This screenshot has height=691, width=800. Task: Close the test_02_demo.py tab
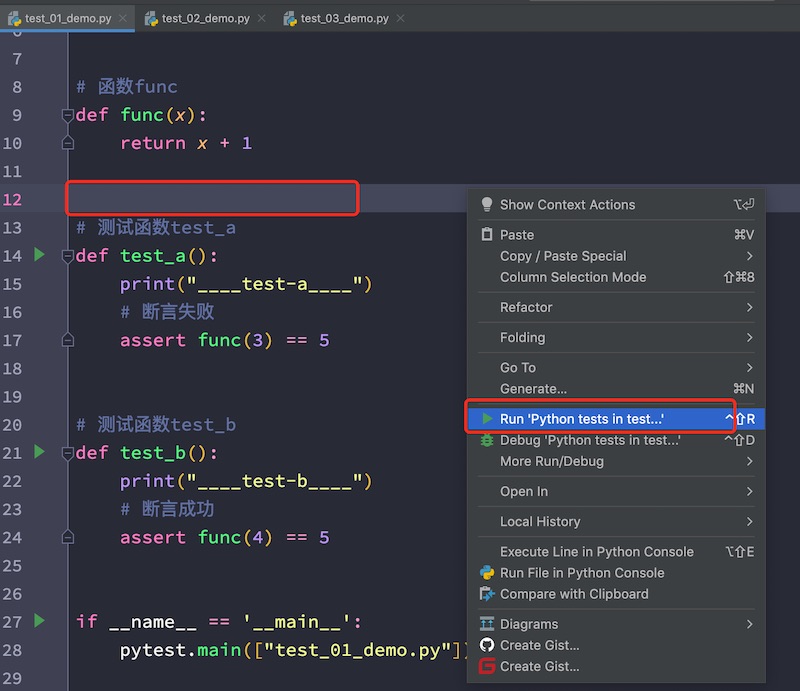pyautogui.click(x=261, y=18)
